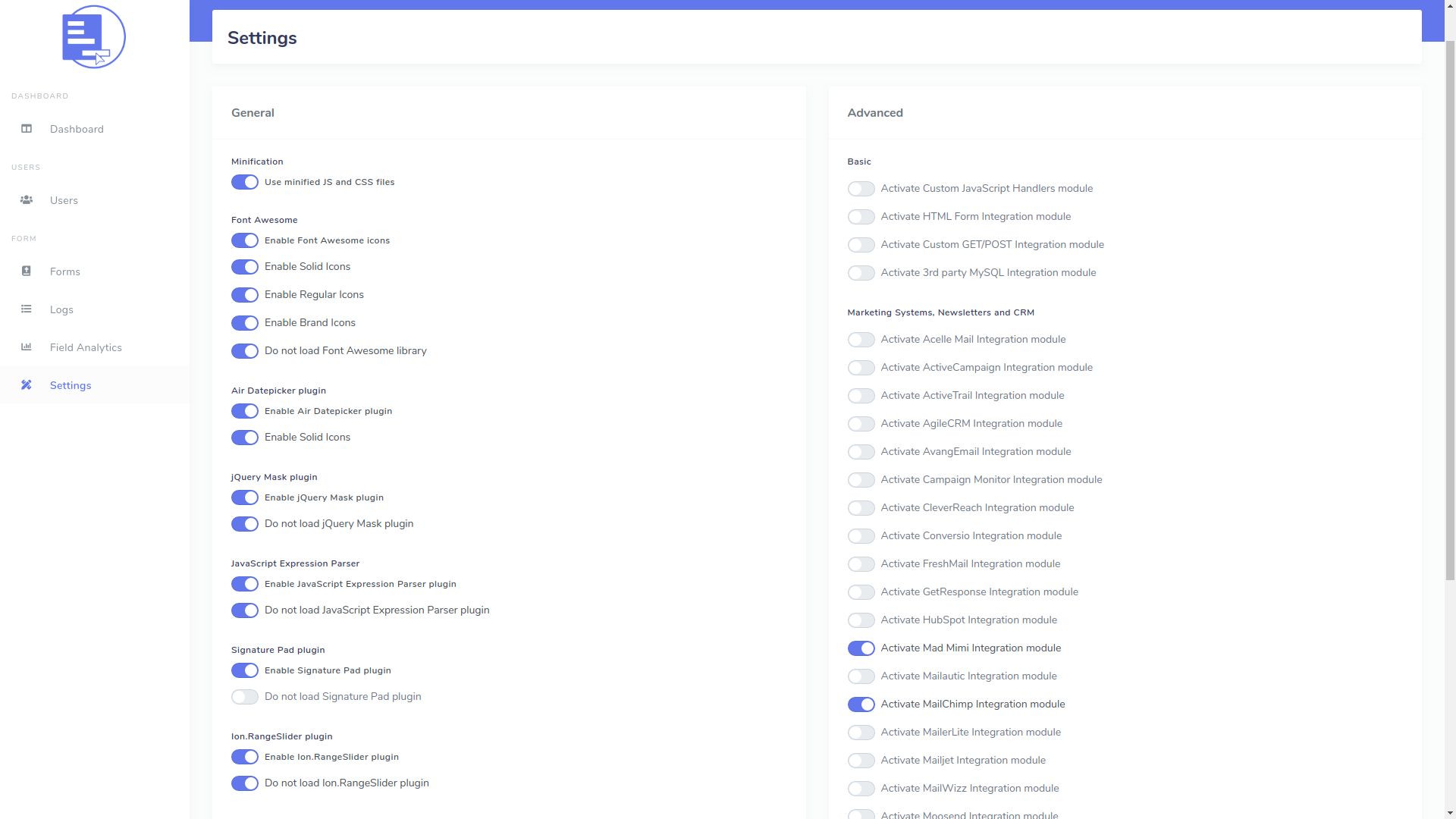Toggle Enable Air Datepicker plugin switch
The image size is (1456, 819).
(245, 411)
